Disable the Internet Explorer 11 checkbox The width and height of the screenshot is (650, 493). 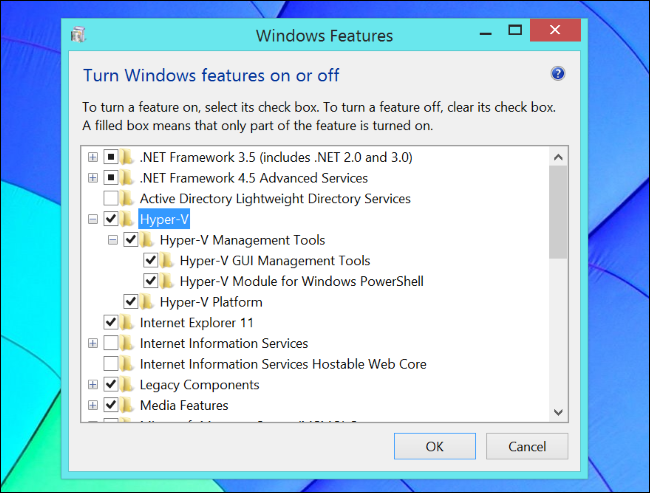point(110,323)
